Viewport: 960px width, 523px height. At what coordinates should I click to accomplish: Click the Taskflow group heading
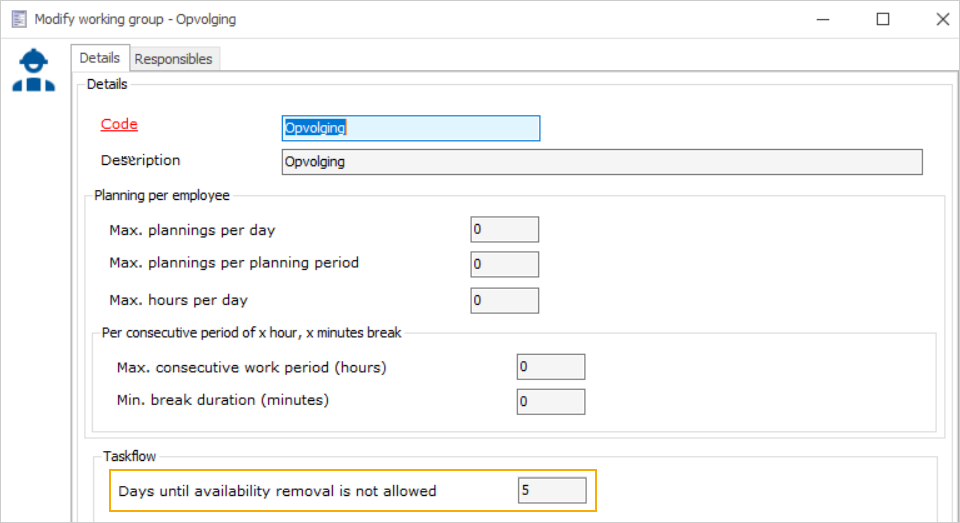tap(130, 456)
